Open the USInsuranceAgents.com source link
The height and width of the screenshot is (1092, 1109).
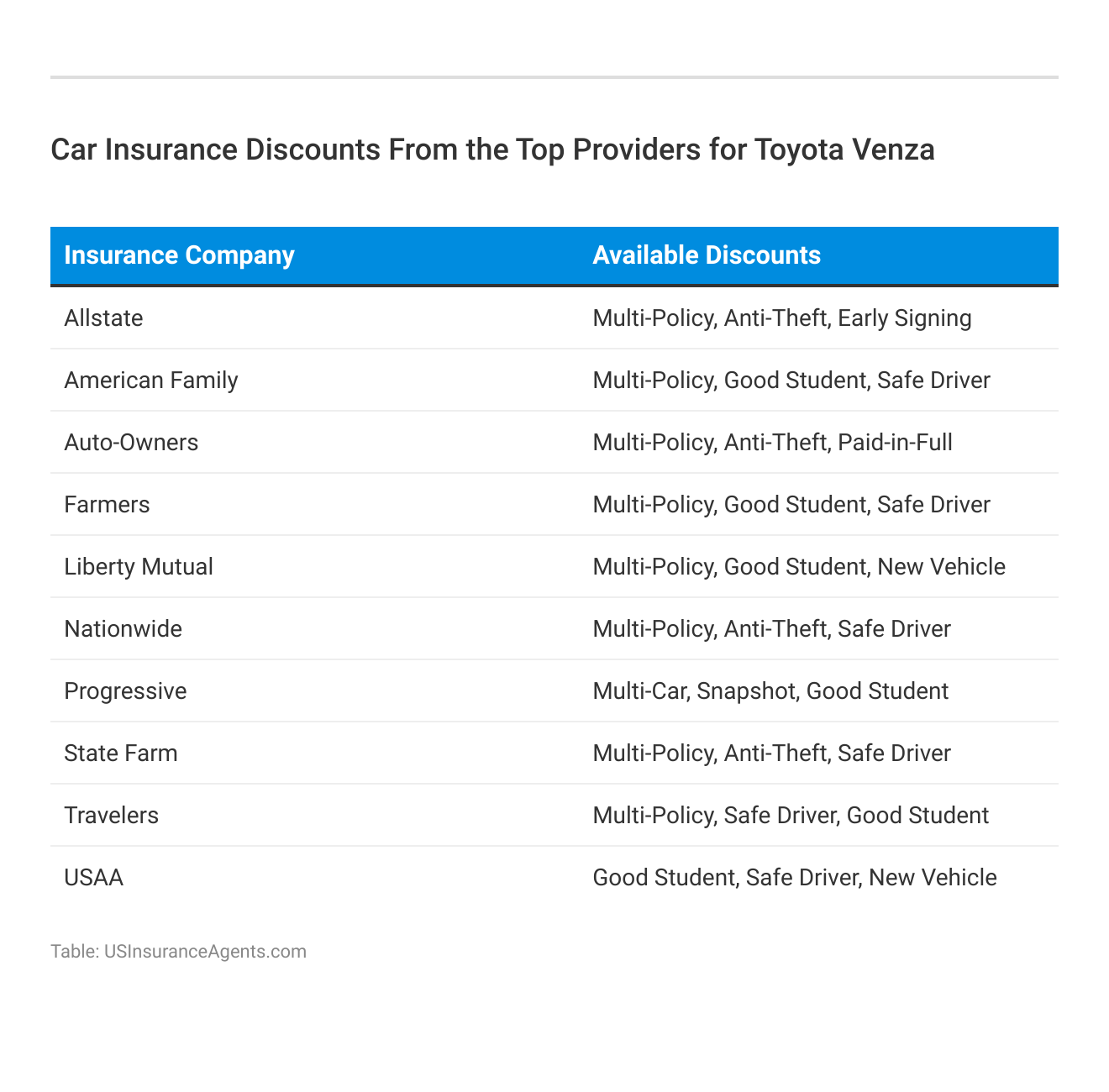pyautogui.click(x=205, y=951)
